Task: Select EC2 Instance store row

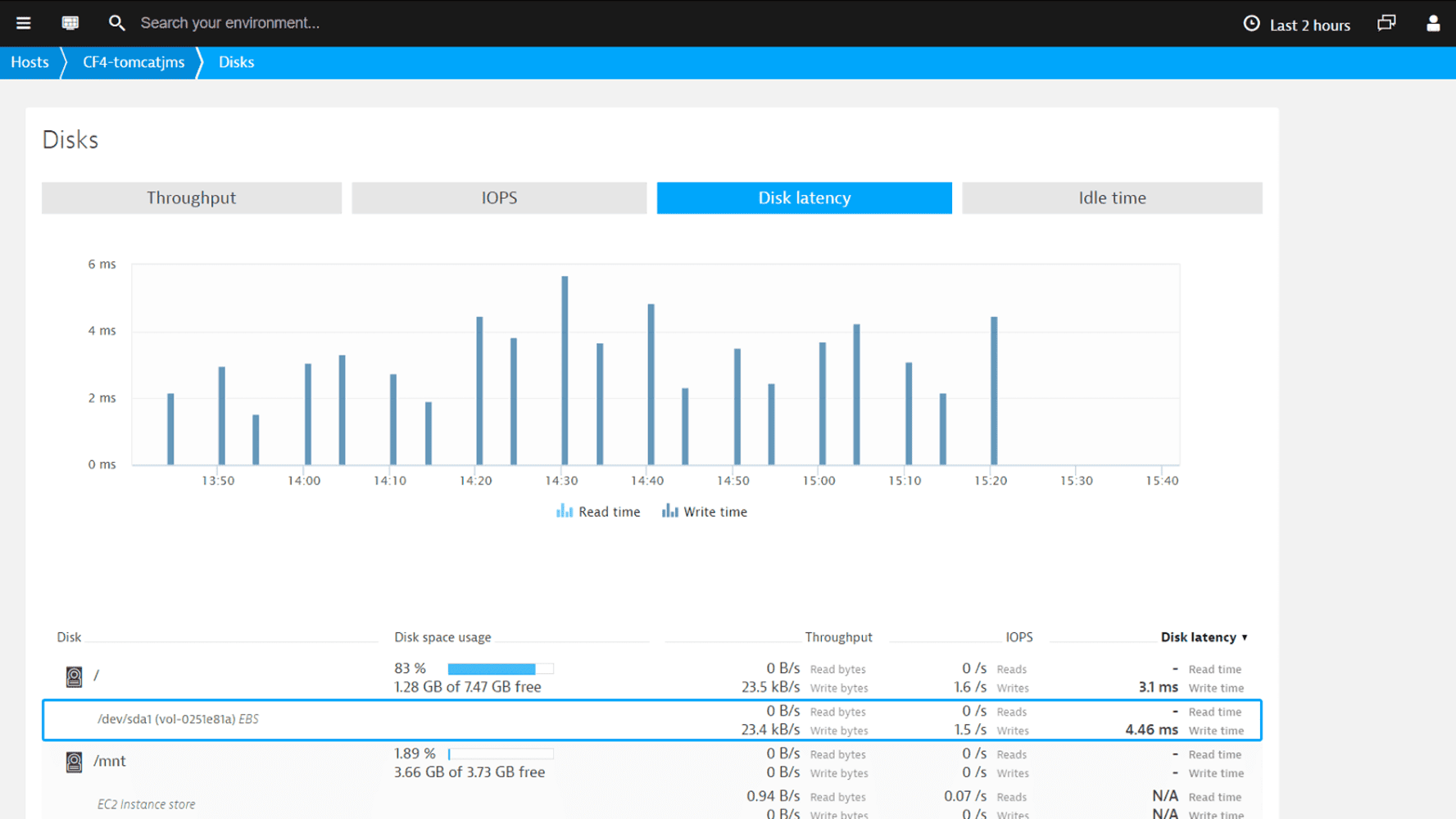Action: tap(651, 803)
